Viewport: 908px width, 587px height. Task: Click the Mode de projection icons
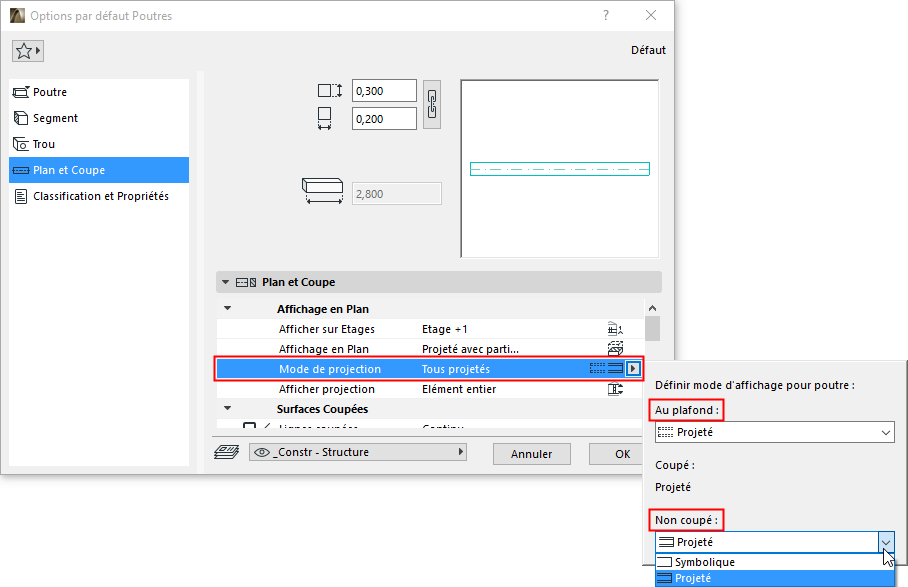click(606, 369)
